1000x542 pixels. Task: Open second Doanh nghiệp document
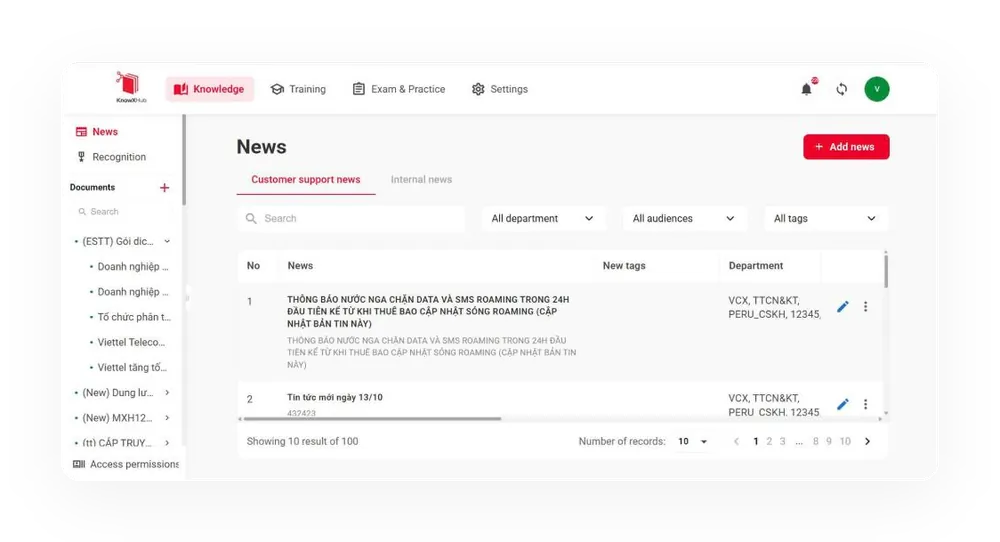[133, 292]
